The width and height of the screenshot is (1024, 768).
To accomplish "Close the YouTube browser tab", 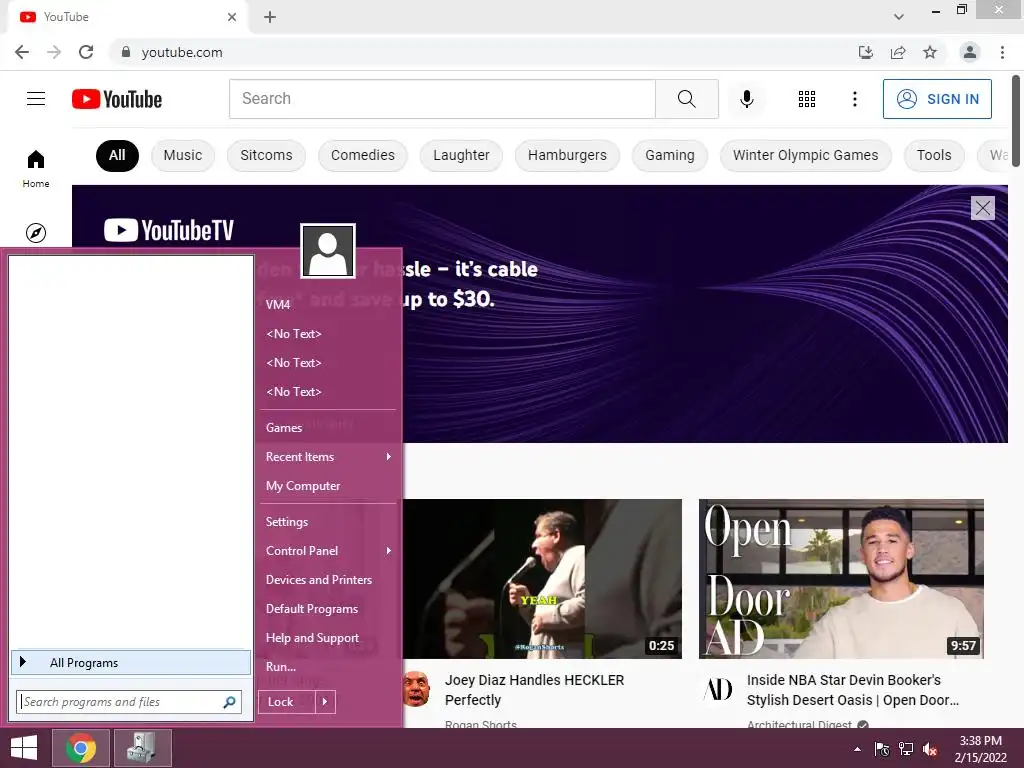I will 232,17.
